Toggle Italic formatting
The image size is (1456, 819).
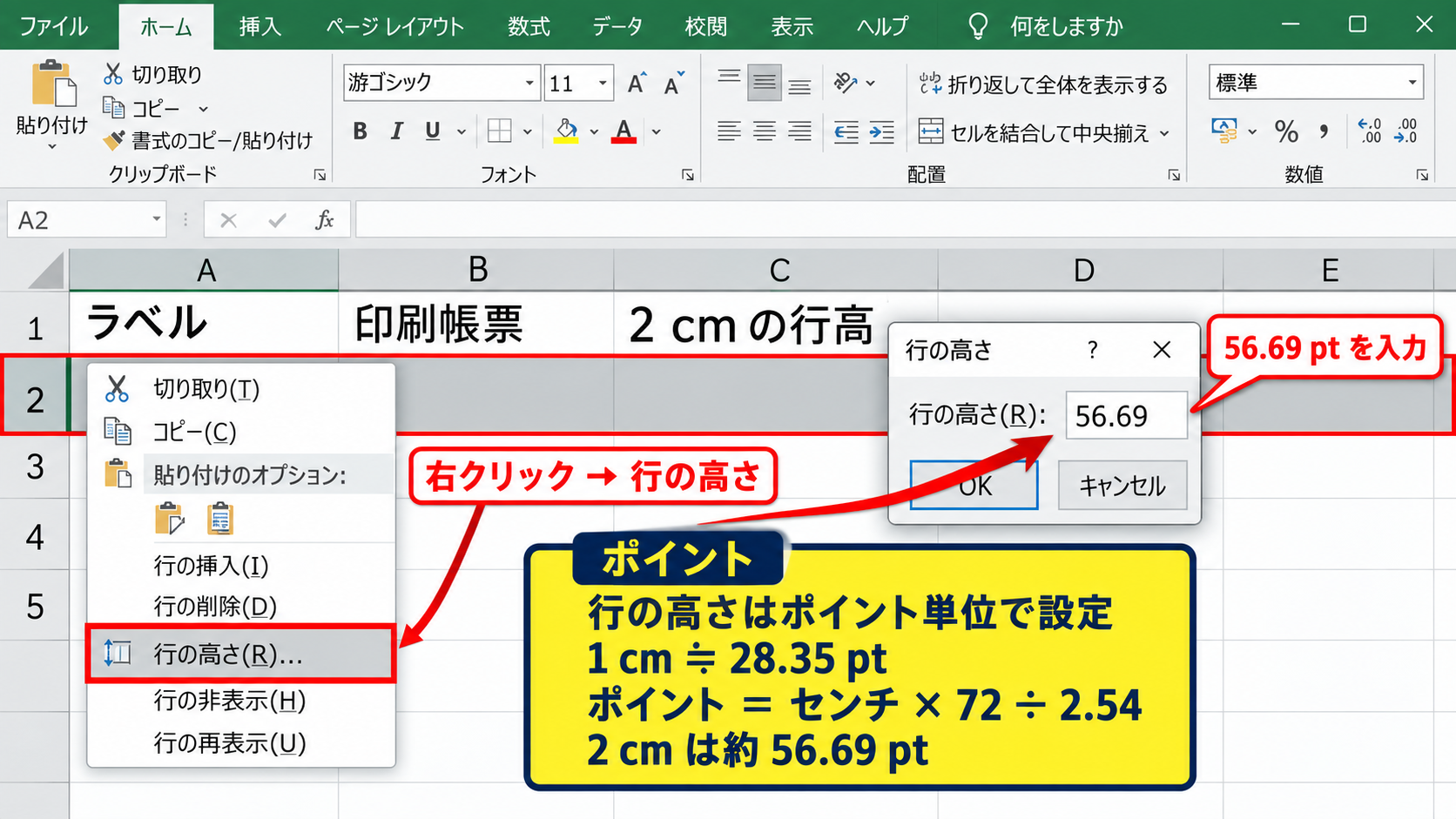[397, 131]
